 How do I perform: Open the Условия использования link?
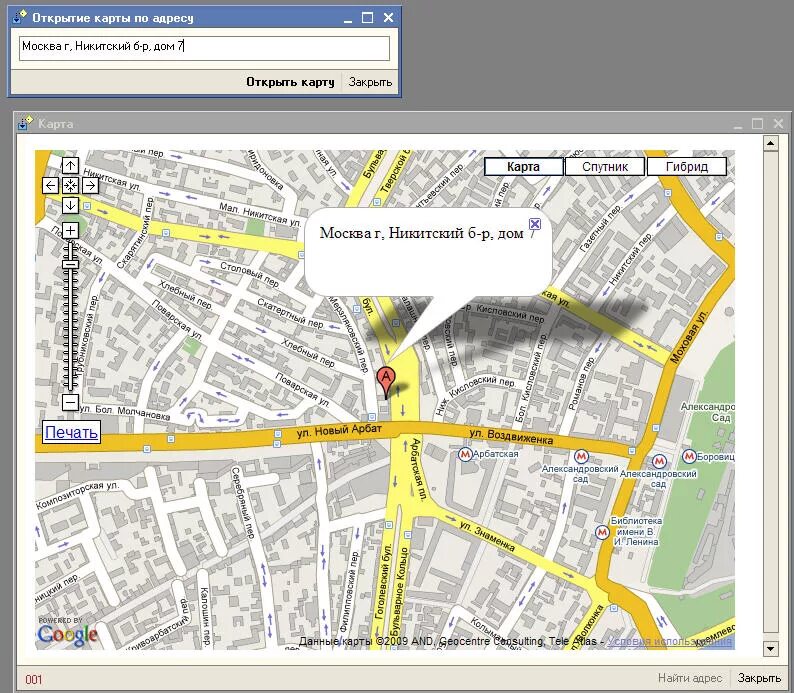[x=669, y=641]
